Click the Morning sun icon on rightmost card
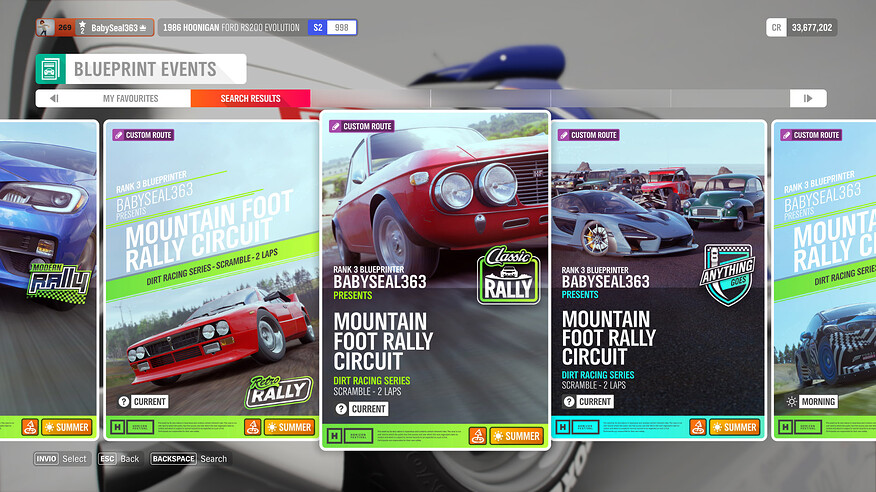The height and width of the screenshot is (492, 876). pos(791,401)
